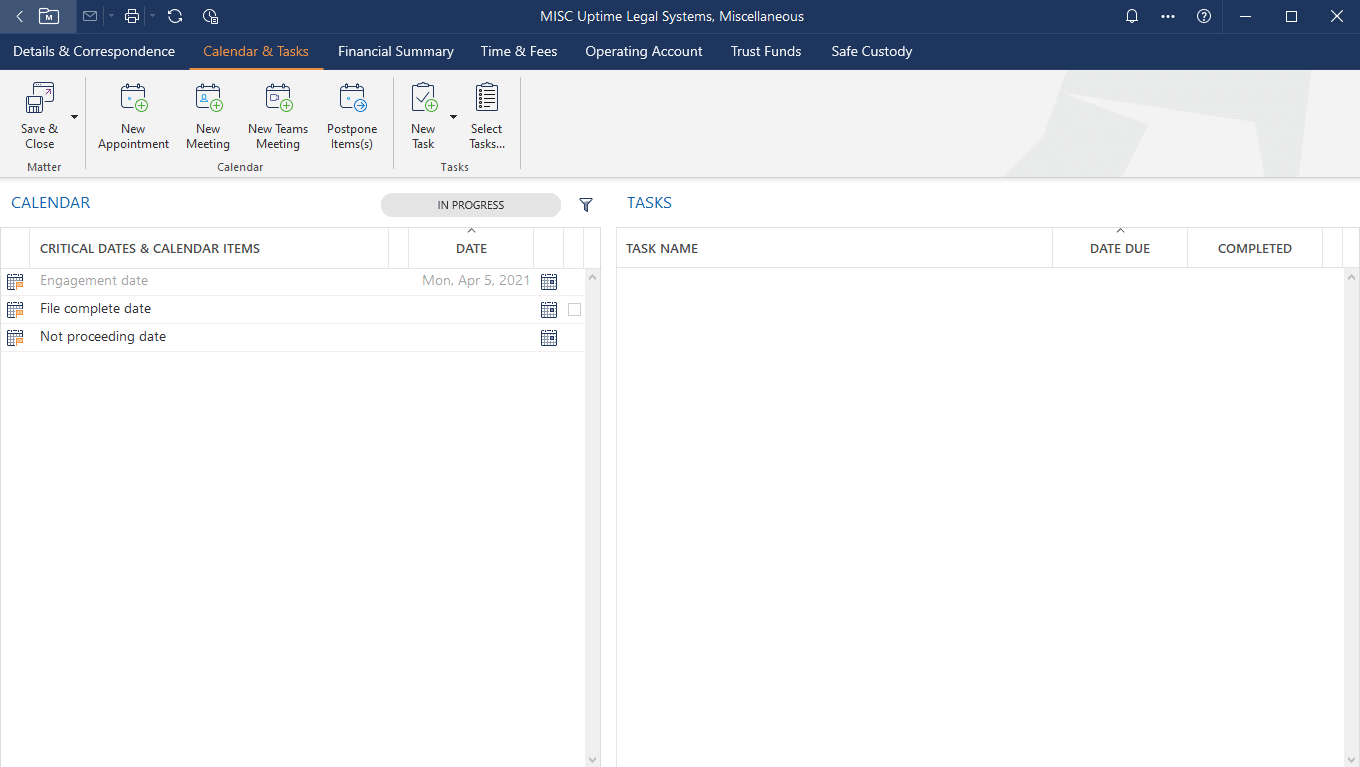
Task: Open the email dropdown arrow in title bar
Action: tap(111, 16)
